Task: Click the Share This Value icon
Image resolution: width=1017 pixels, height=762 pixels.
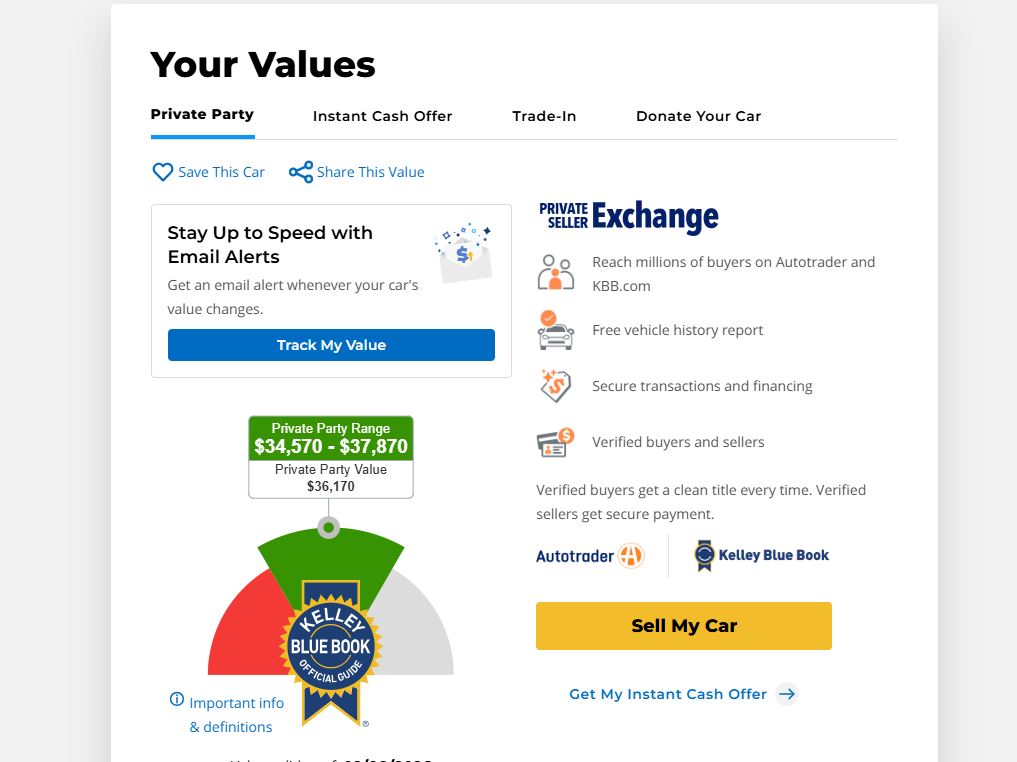Action: click(x=301, y=172)
